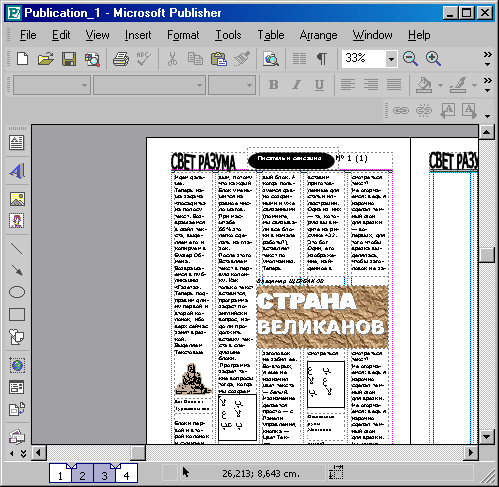The image size is (499, 487).
Task: Click the Print icon in toolbar
Action: point(121,59)
